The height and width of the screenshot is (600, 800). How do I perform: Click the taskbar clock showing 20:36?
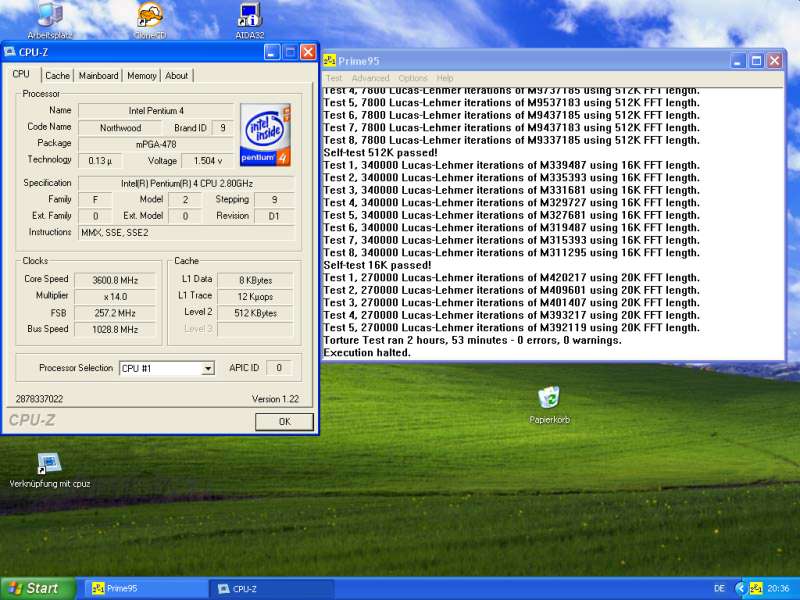(x=778, y=588)
